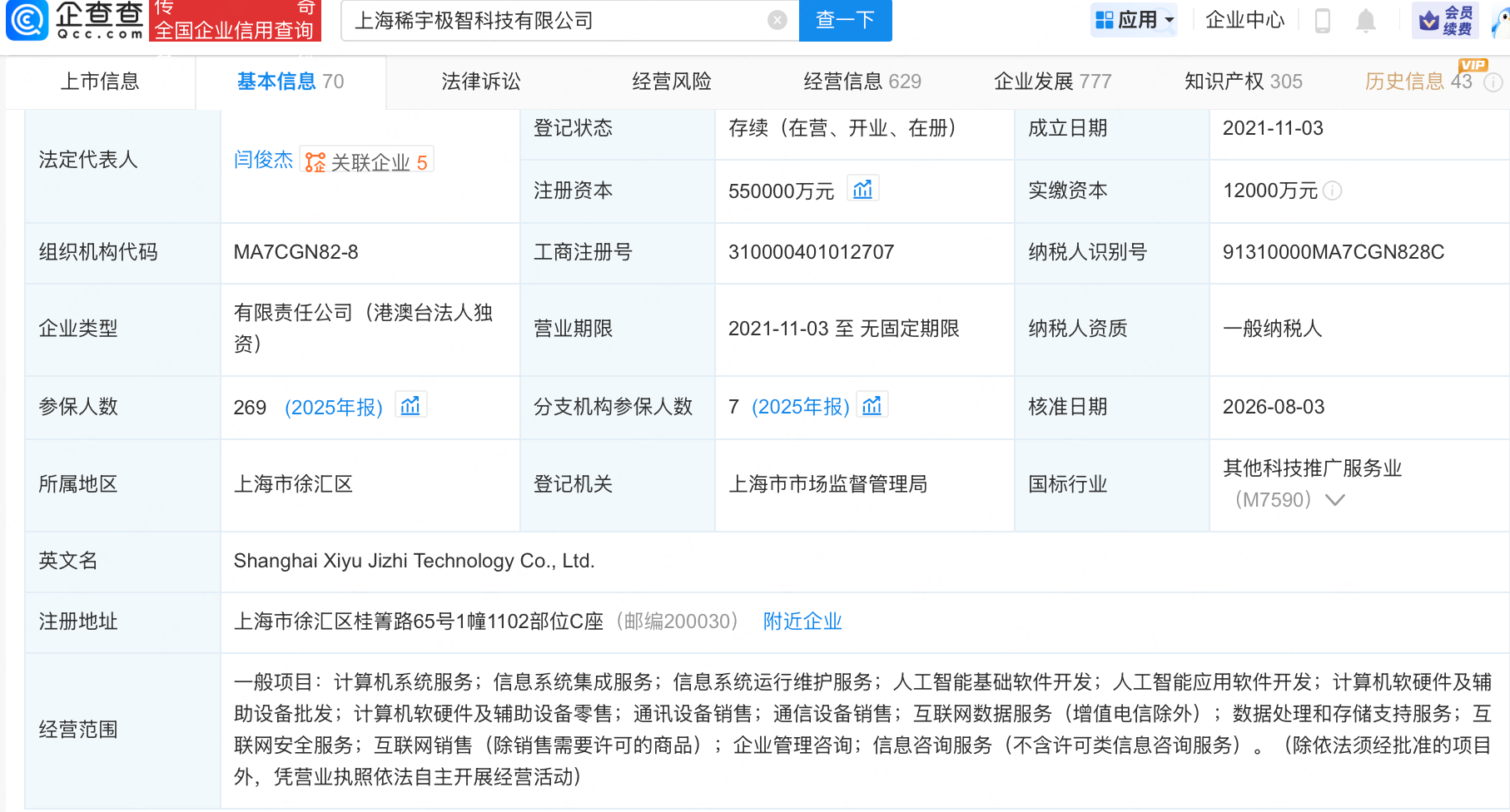Screen dimensions: 1510x812
Task: Select the 基本信息 70 tab
Action: [x=291, y=82]
